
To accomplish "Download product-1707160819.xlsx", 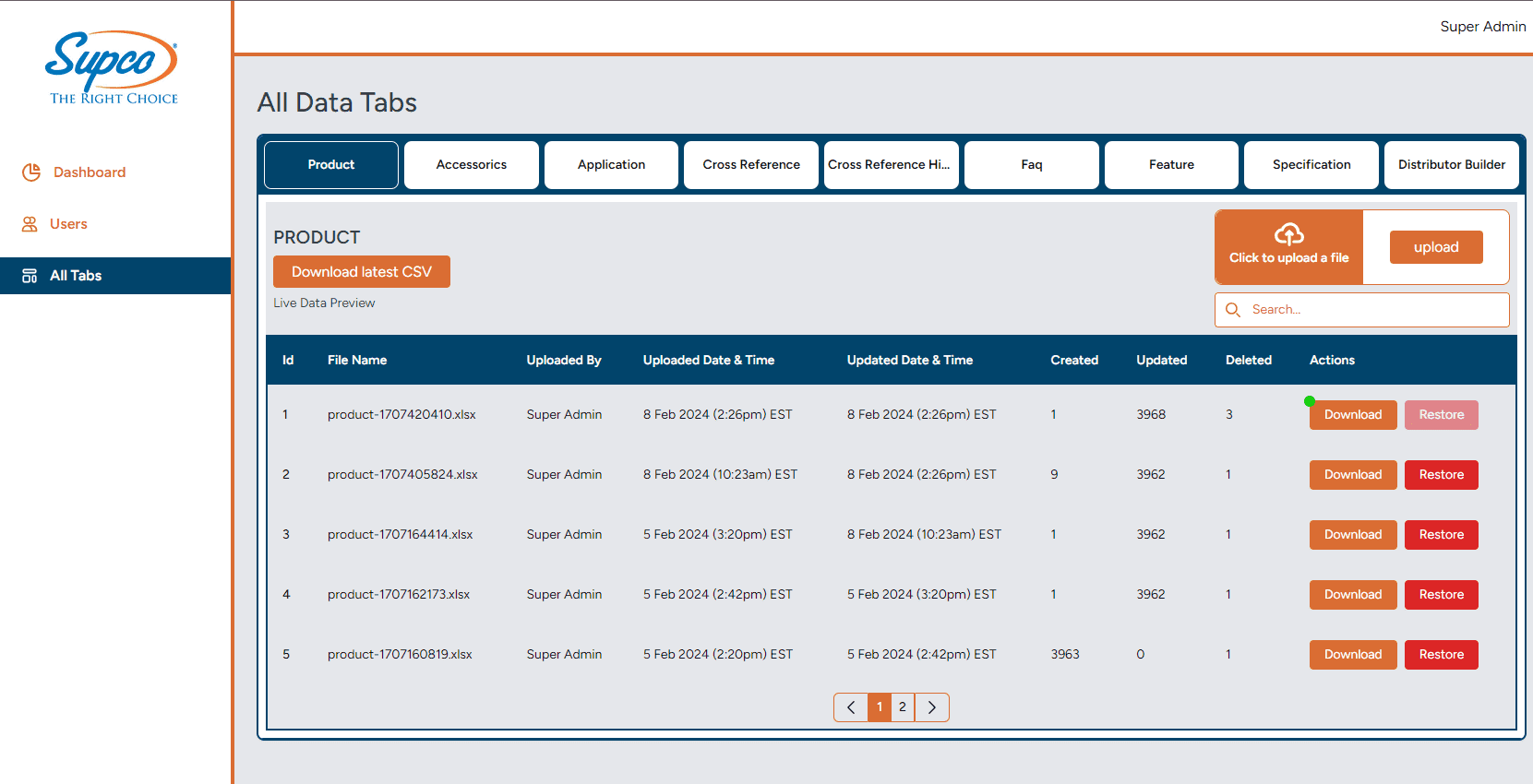I will (x=1353, y=655).
